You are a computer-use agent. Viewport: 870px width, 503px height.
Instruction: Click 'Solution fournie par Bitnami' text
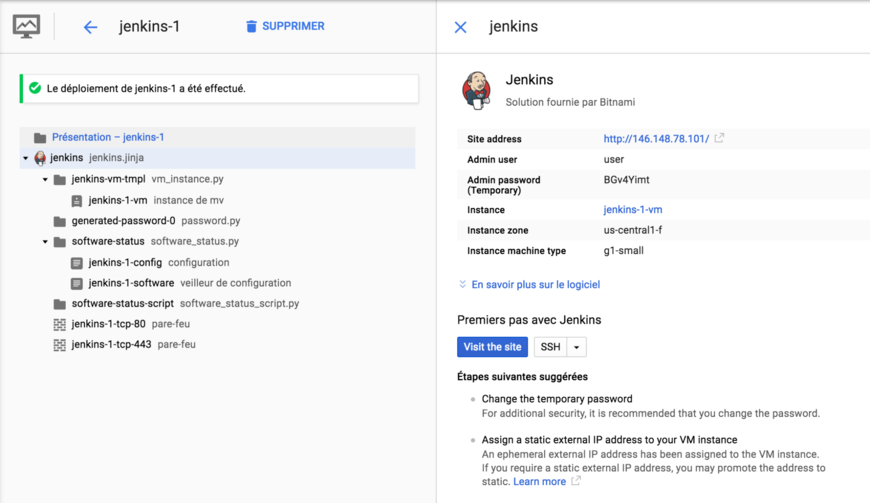[x=570, y=102]
